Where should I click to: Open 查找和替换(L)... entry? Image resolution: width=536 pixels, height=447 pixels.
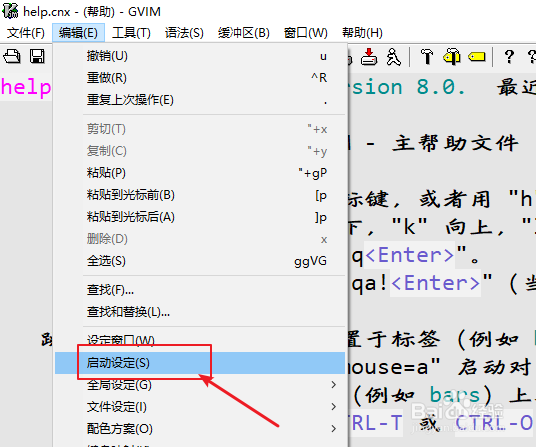click(200, 312)
